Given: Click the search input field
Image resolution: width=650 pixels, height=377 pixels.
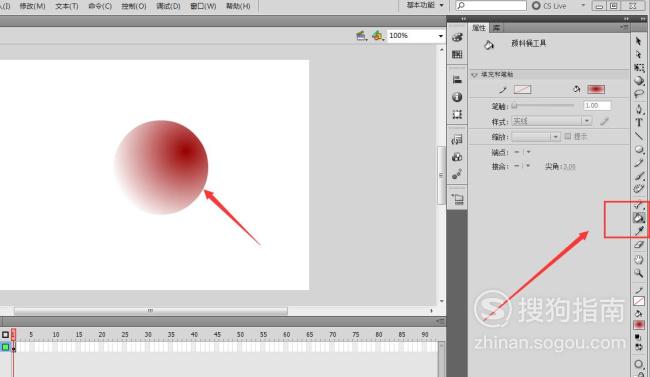Looking at the screenshot, I should tap(491, 5).
